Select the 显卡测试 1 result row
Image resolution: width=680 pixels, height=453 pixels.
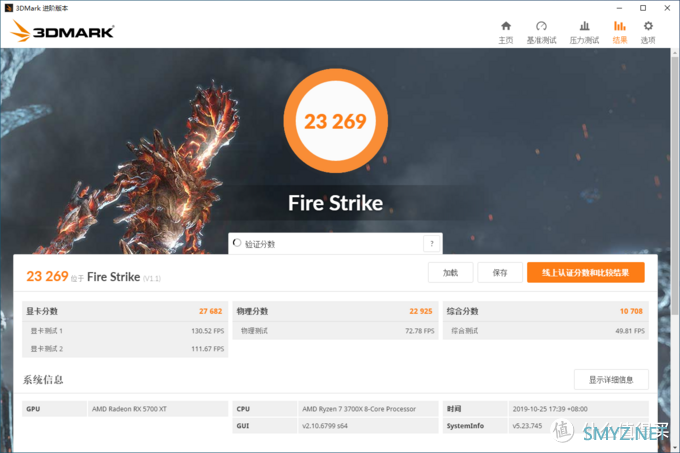pyautogui.click(x=124, y=330)
